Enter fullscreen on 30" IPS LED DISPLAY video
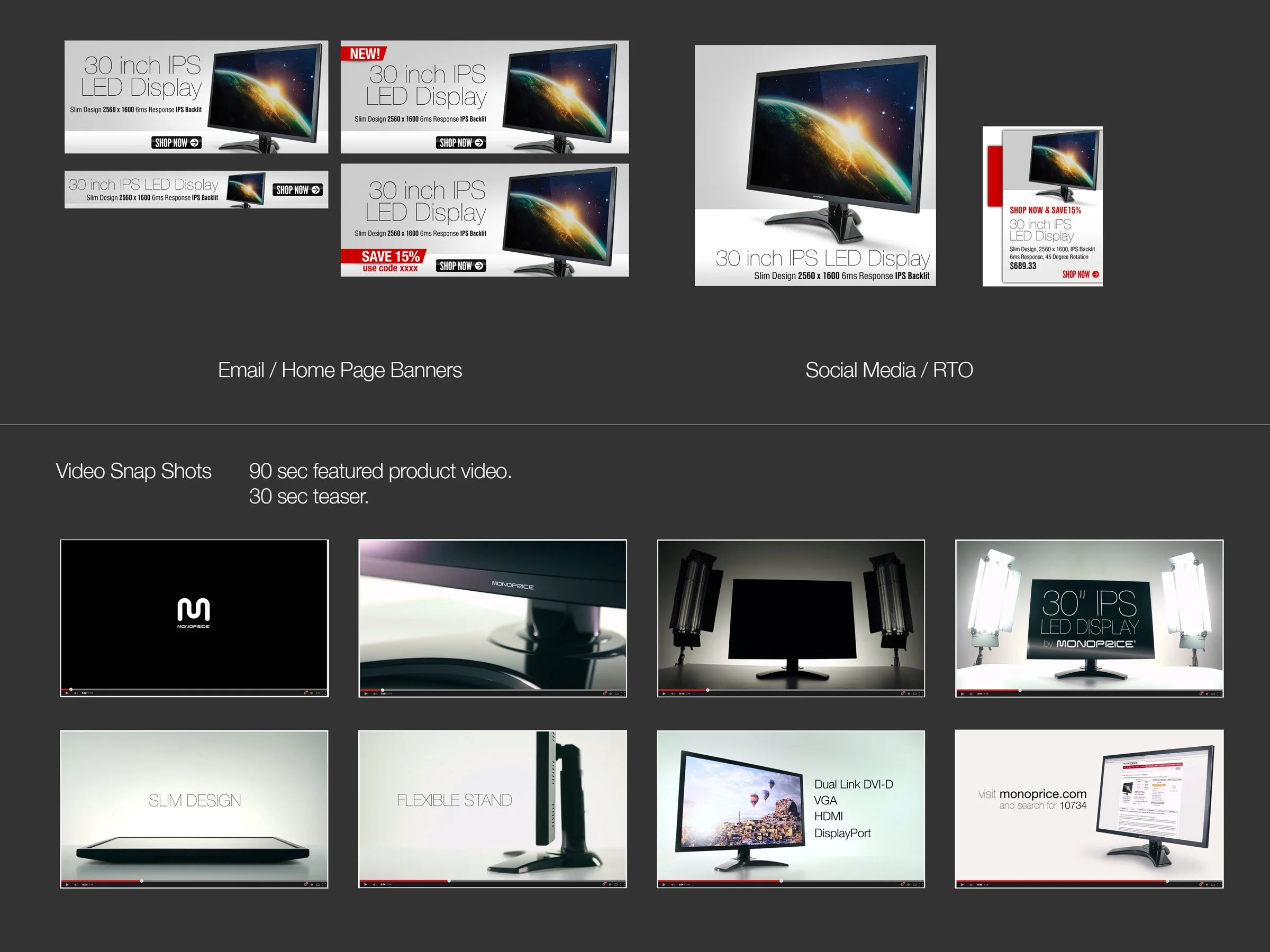This screenshot has height=952, width=1270. (x=1220, y=694)
